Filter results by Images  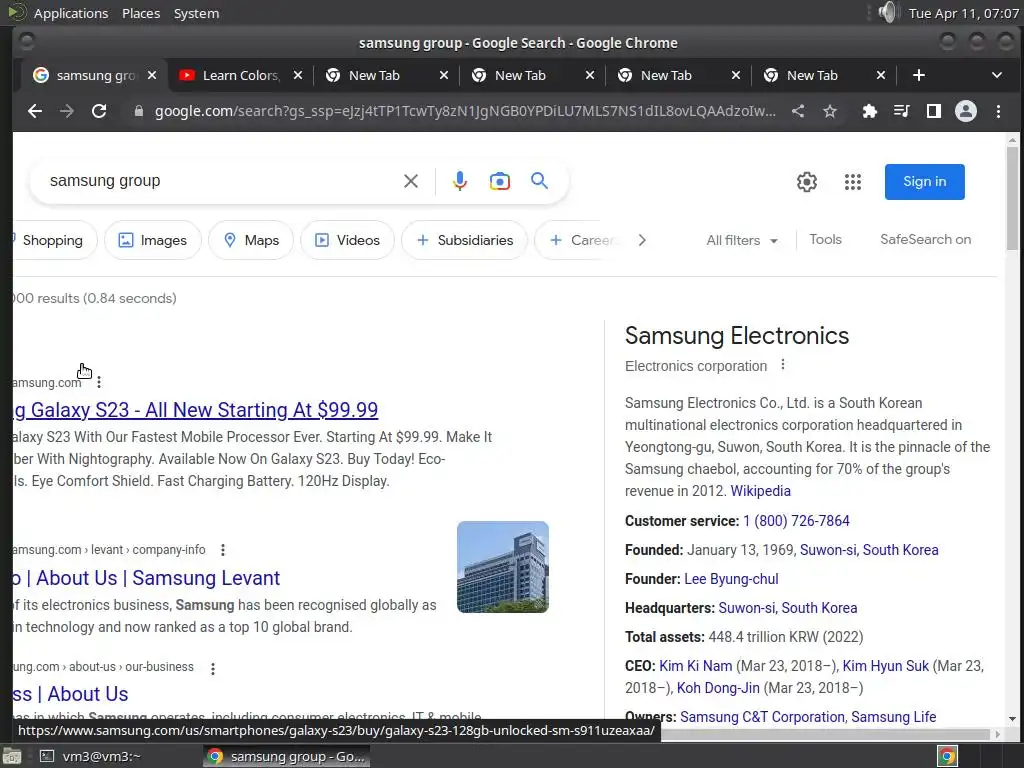(153, 240)
